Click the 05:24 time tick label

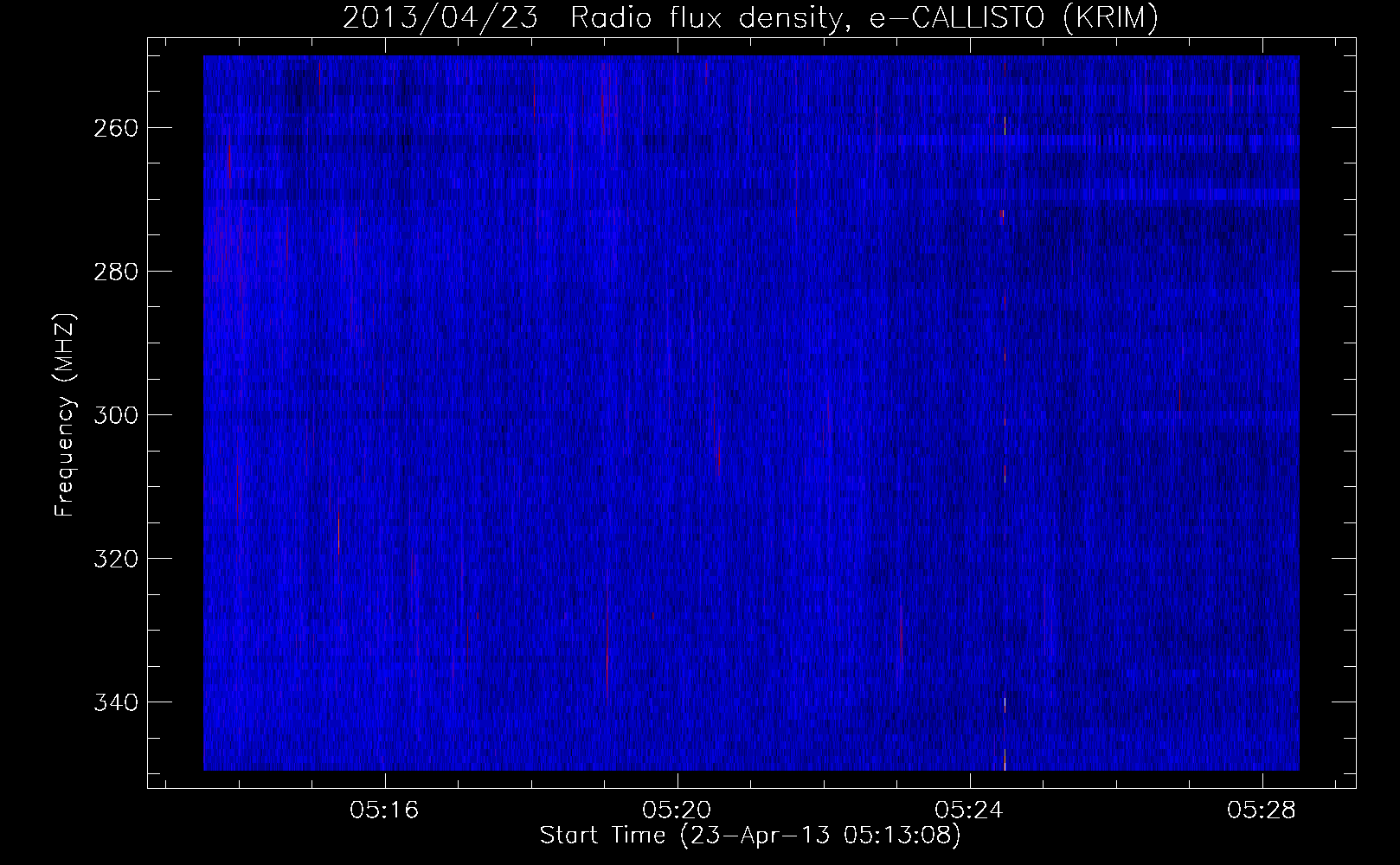[970, 811]
